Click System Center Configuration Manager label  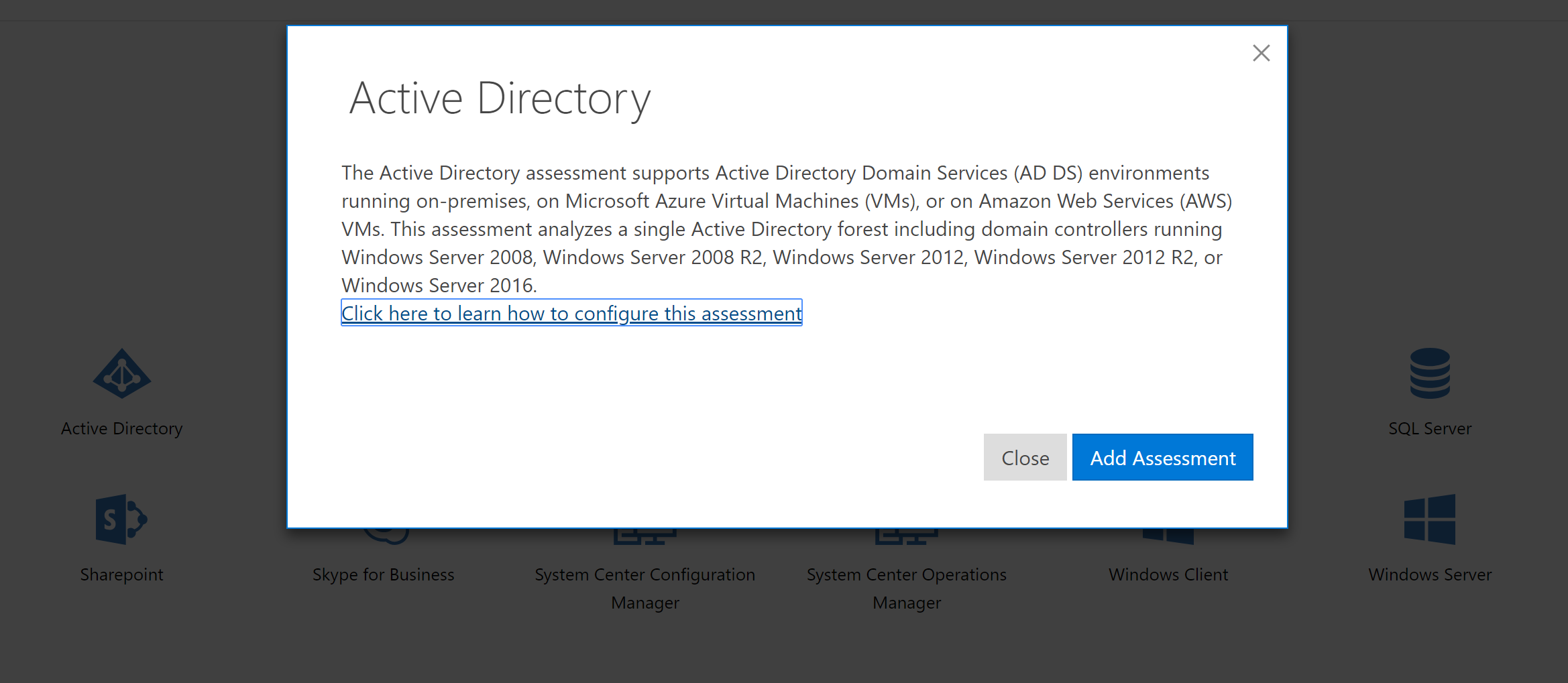pyautogui.click(x=645, y=588)
